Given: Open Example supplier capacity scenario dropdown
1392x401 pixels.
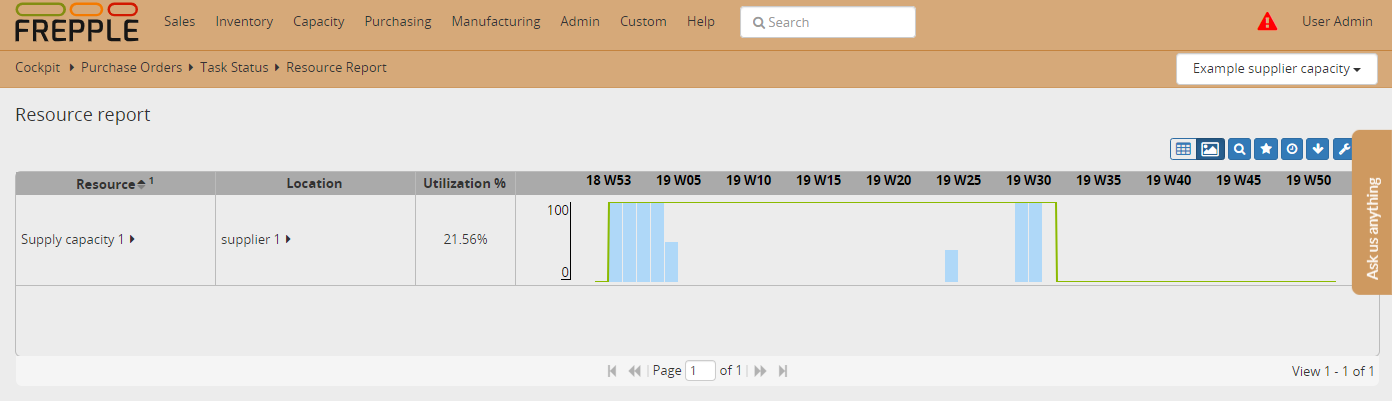Looking at the screenshot, I should pos(1277,69).
